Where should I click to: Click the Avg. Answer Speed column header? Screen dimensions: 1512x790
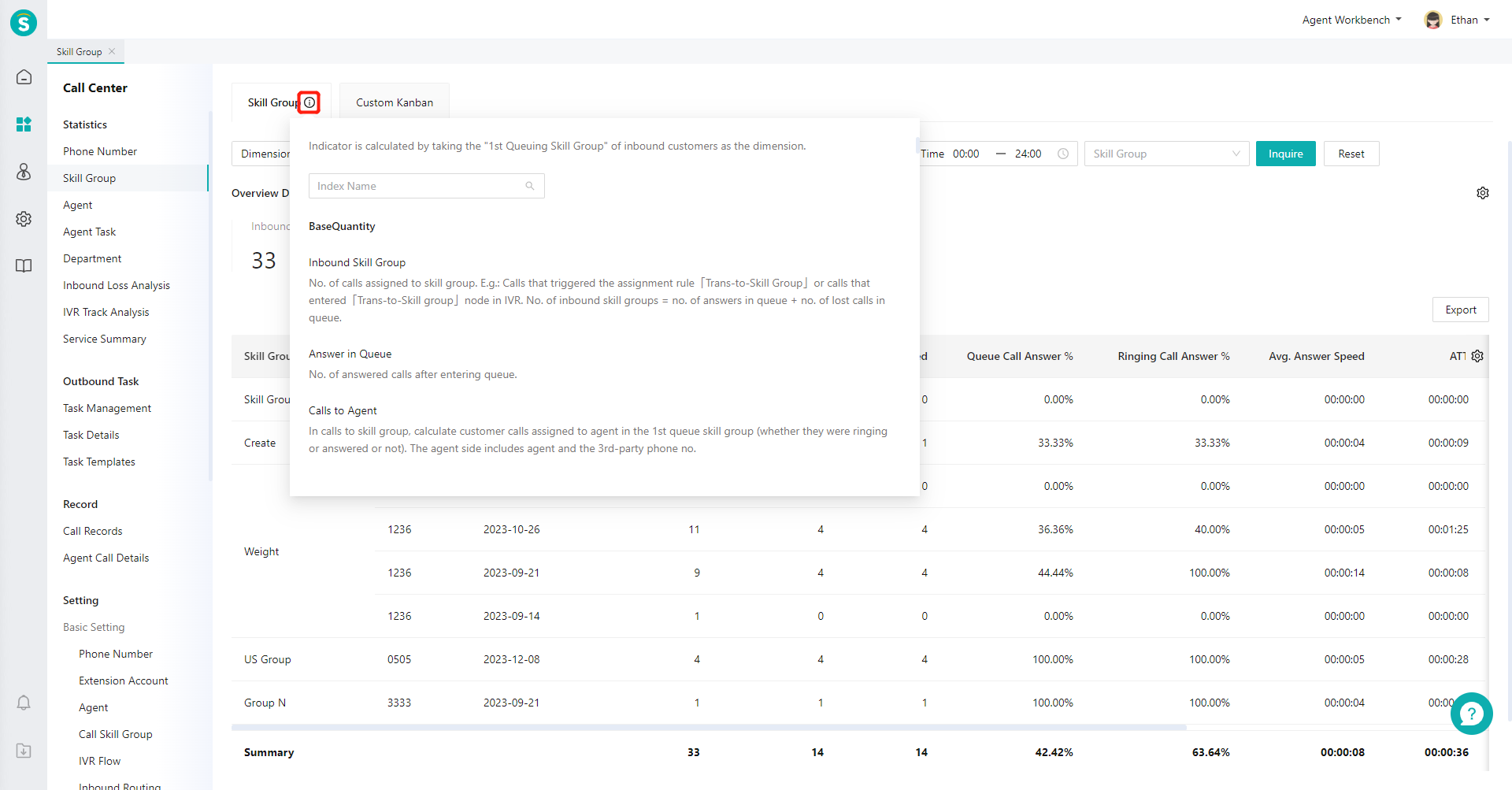[x=1317, y=356]
